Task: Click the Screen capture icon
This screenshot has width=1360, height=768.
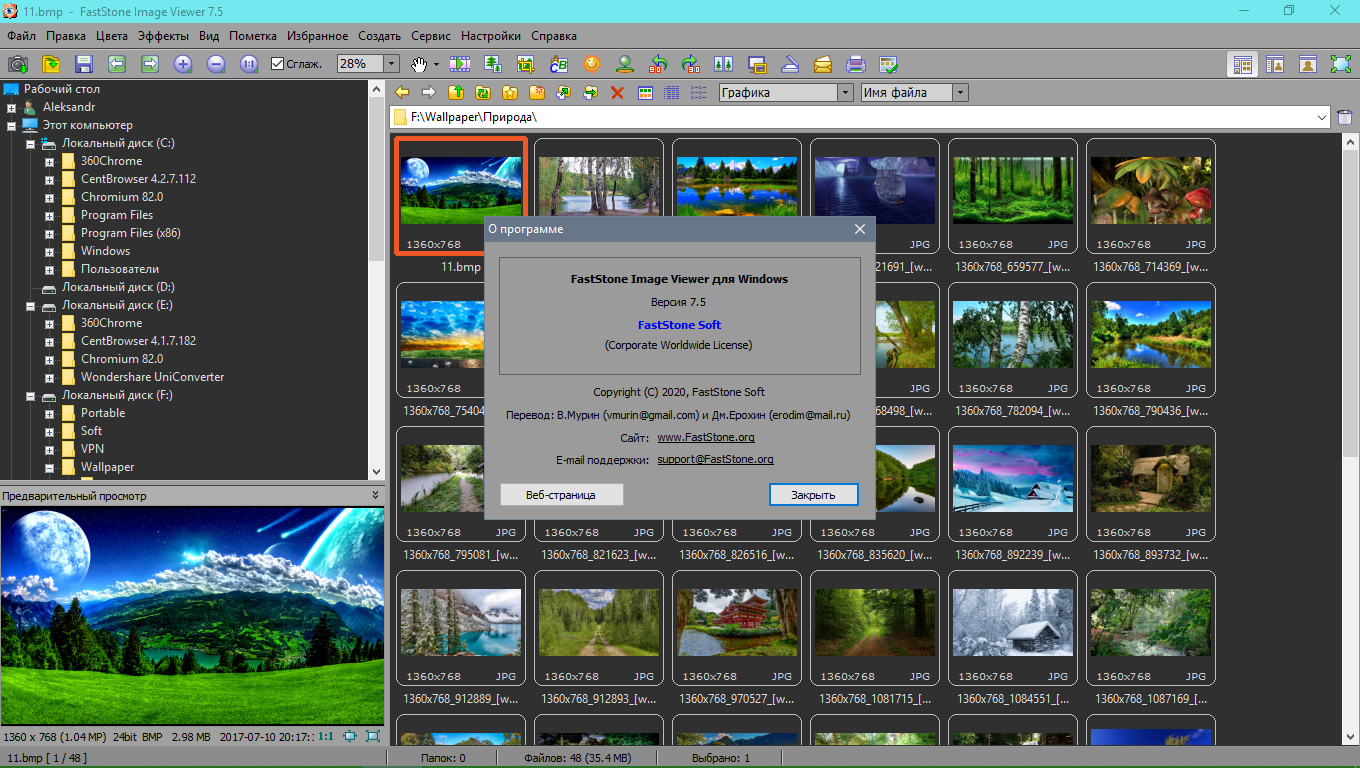Action: tap(757, 64)
